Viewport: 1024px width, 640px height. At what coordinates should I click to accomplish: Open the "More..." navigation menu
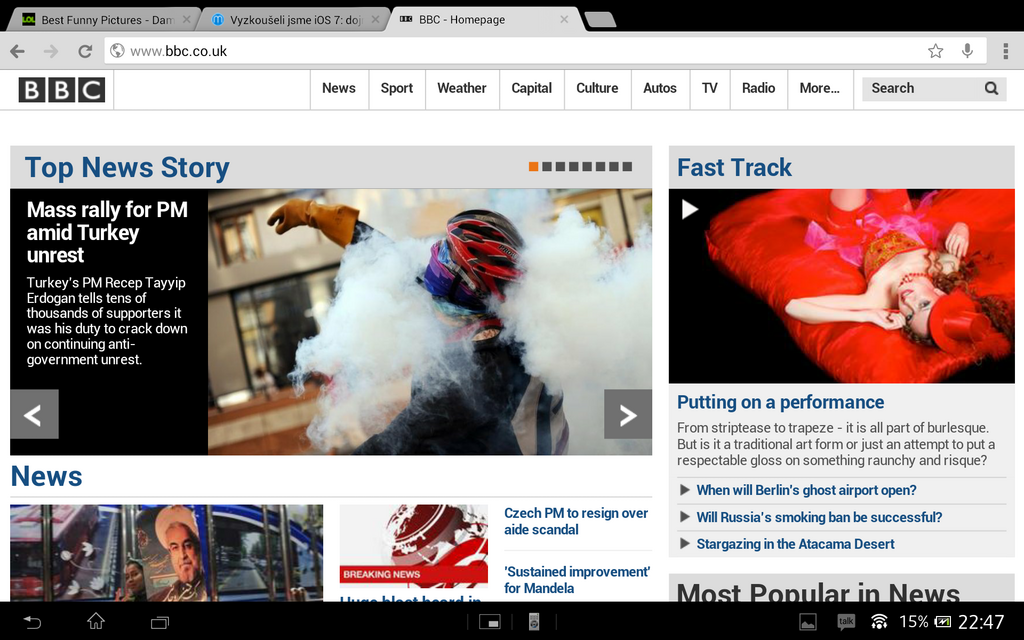818,88
